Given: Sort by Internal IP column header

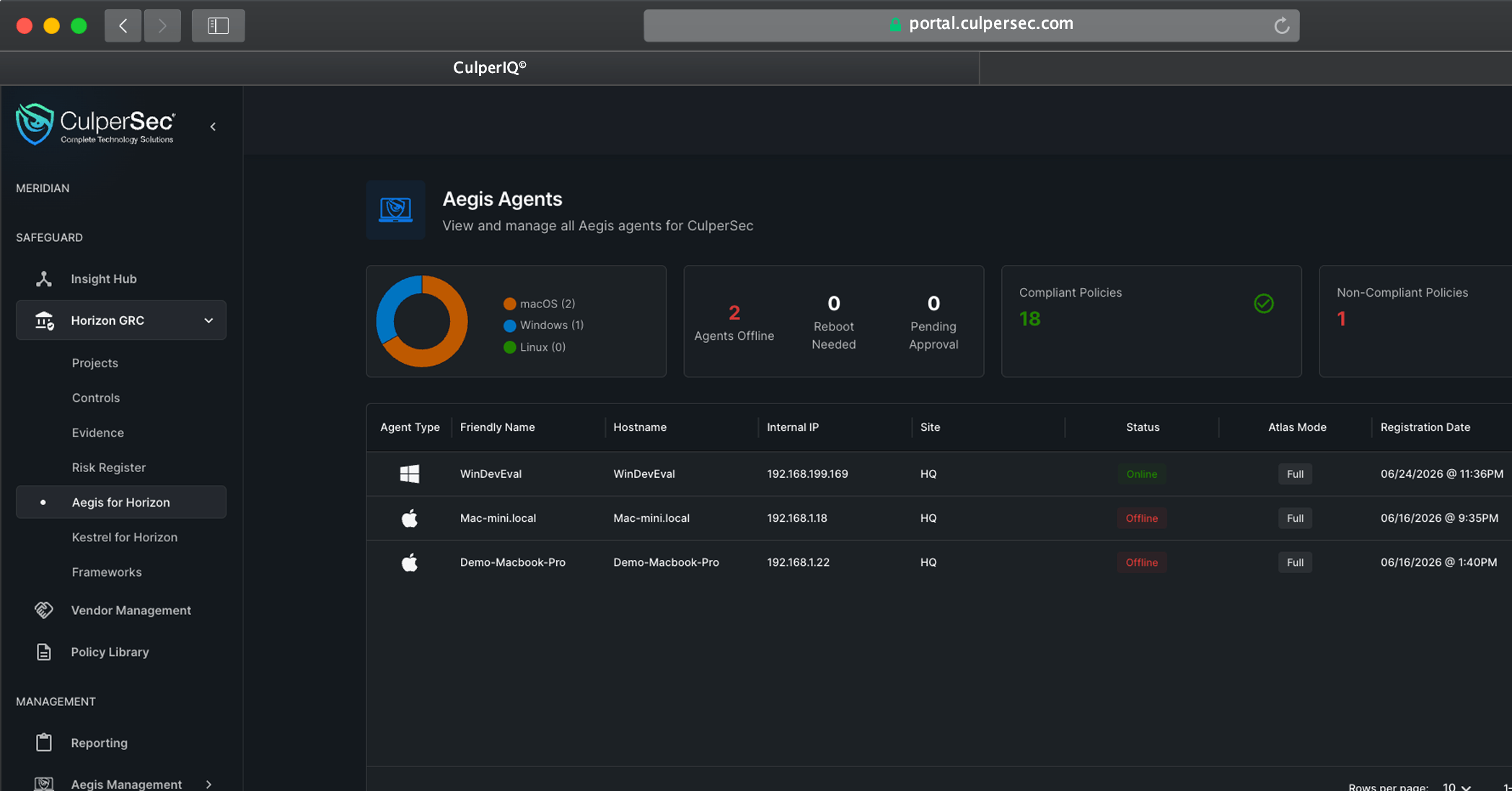Looking at the screenshot, I should coord(793,427).
